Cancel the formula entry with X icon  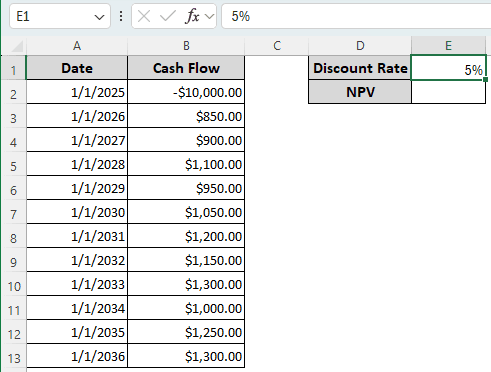(144, 16)
